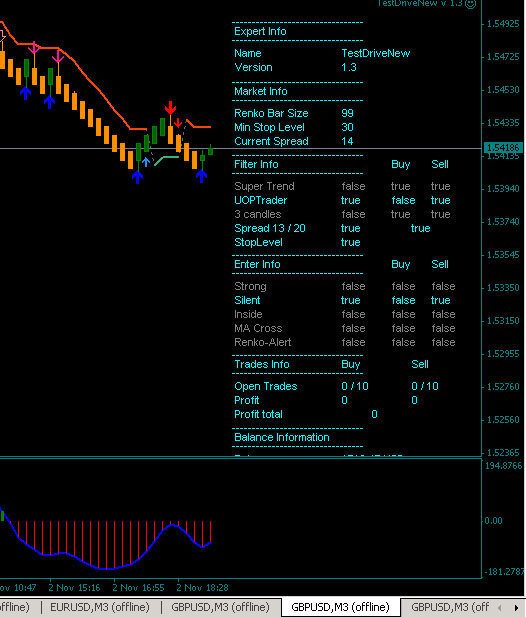Click the MA Cross entry label
Image resolution: width=526 pixels, height=617 pixels.
coord(258,328)
